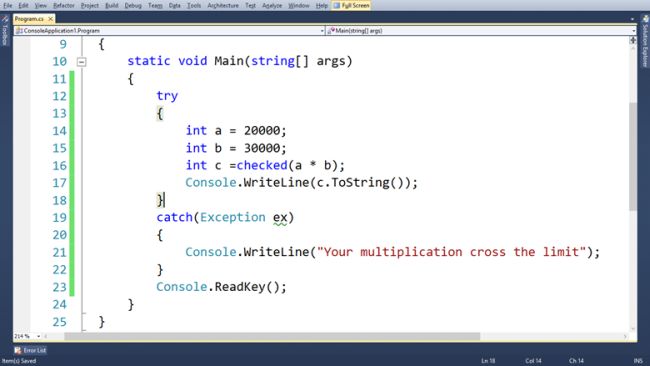Open the Help menu
The image size is (650, 366).
(321, 5)
